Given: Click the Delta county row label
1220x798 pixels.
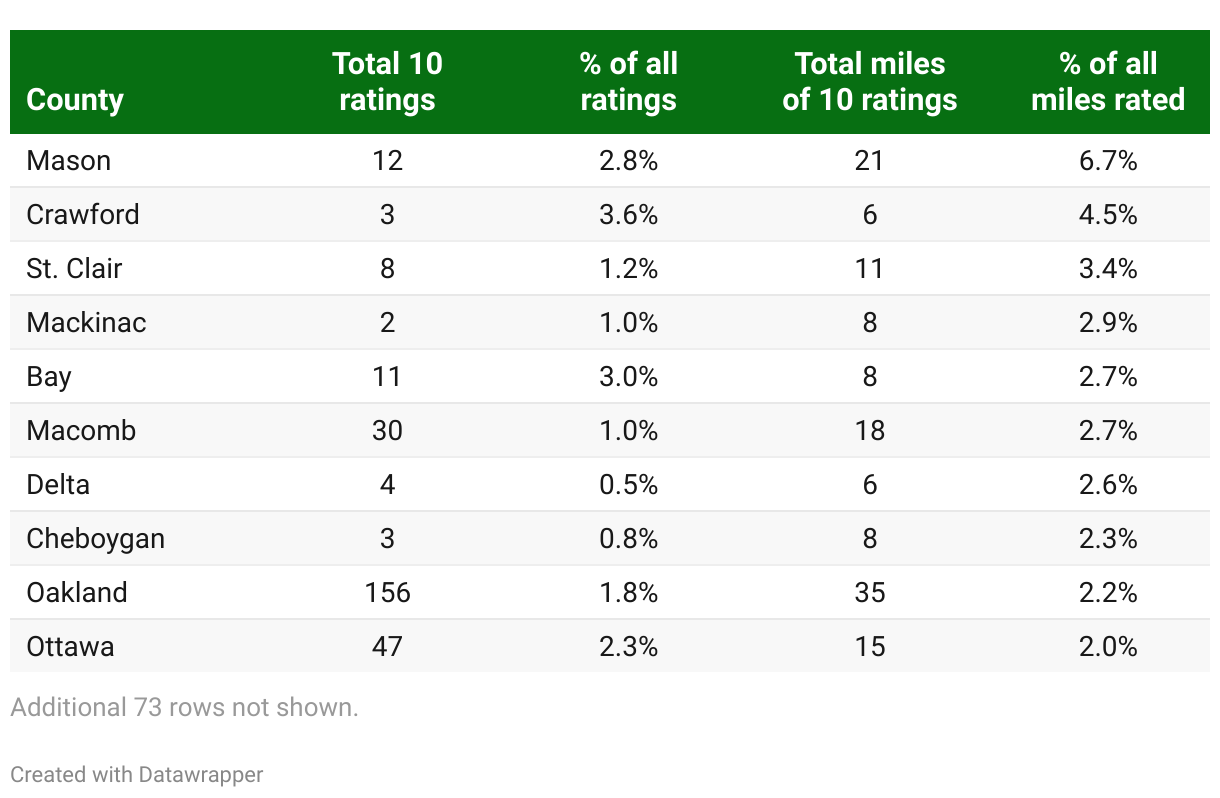Looking at the screenshot, I should [58, 484].
